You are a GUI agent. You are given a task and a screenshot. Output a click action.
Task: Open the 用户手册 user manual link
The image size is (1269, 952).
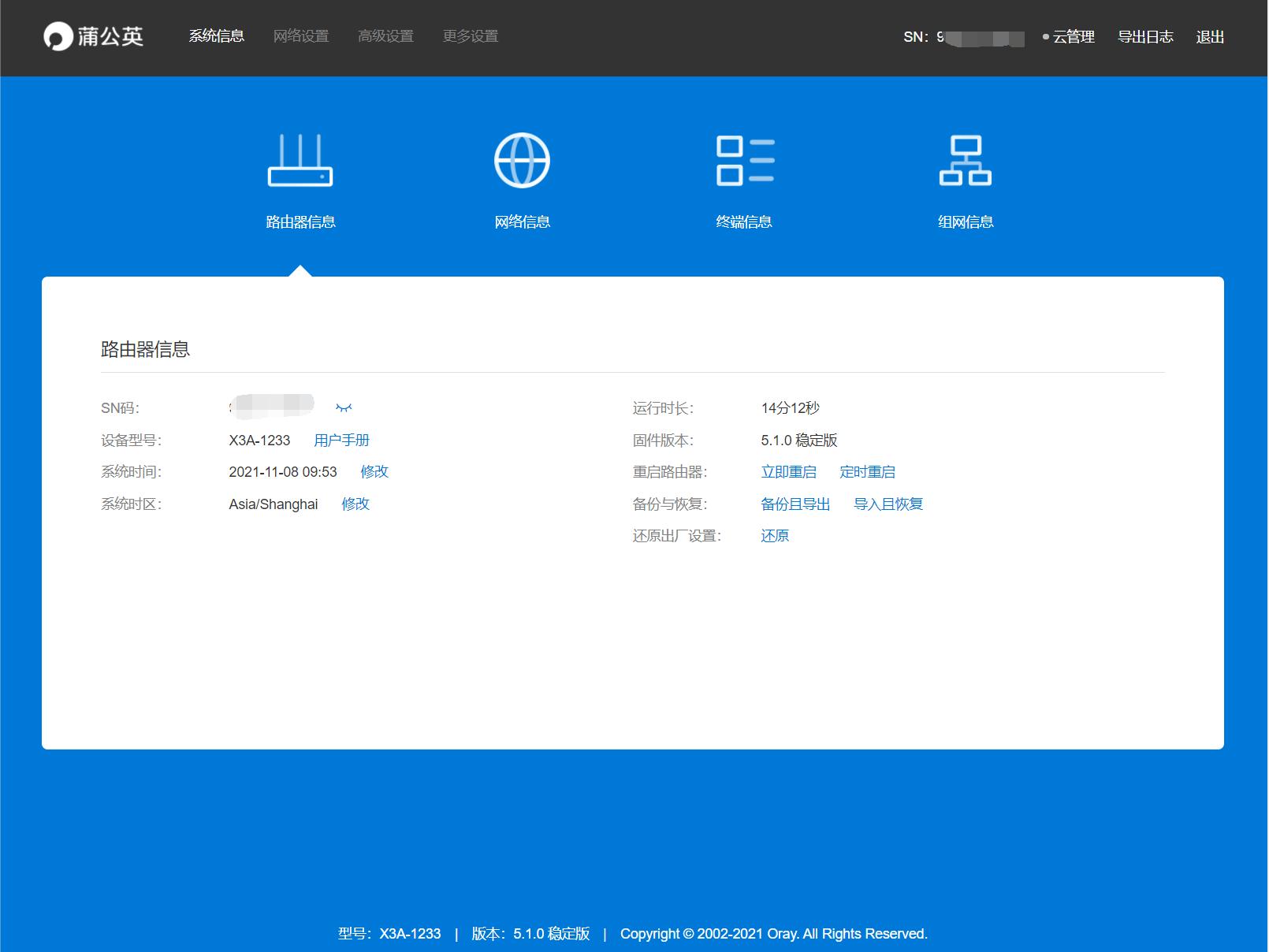342,440
